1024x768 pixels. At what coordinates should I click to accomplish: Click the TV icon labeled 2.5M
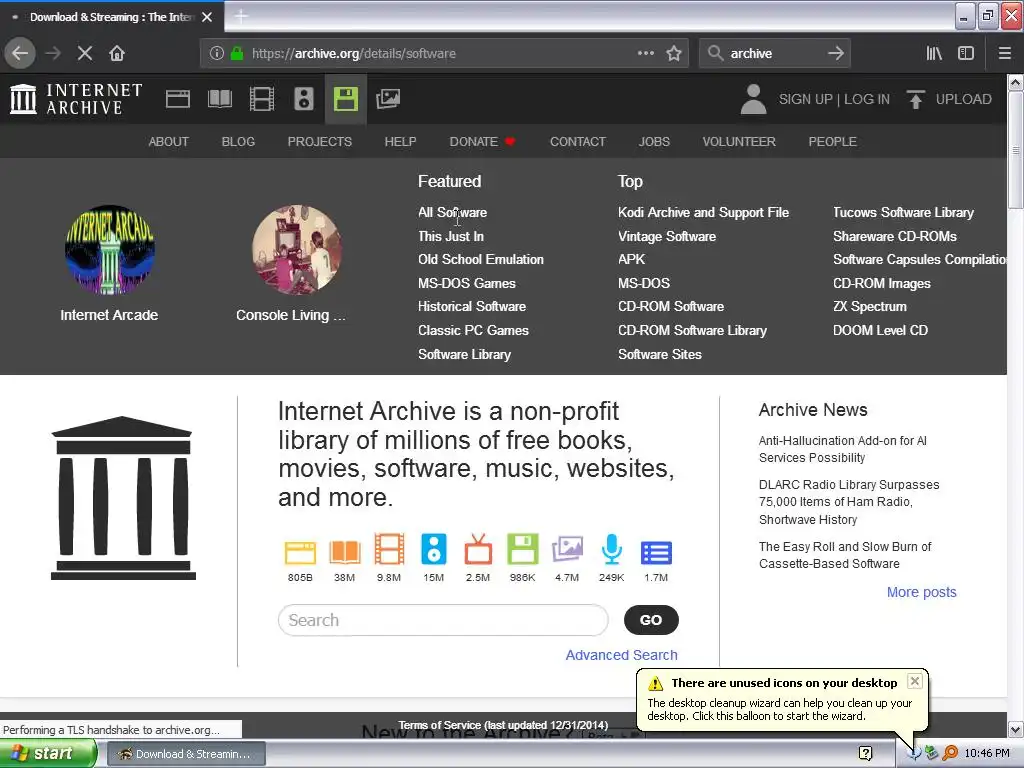(478, 549)
